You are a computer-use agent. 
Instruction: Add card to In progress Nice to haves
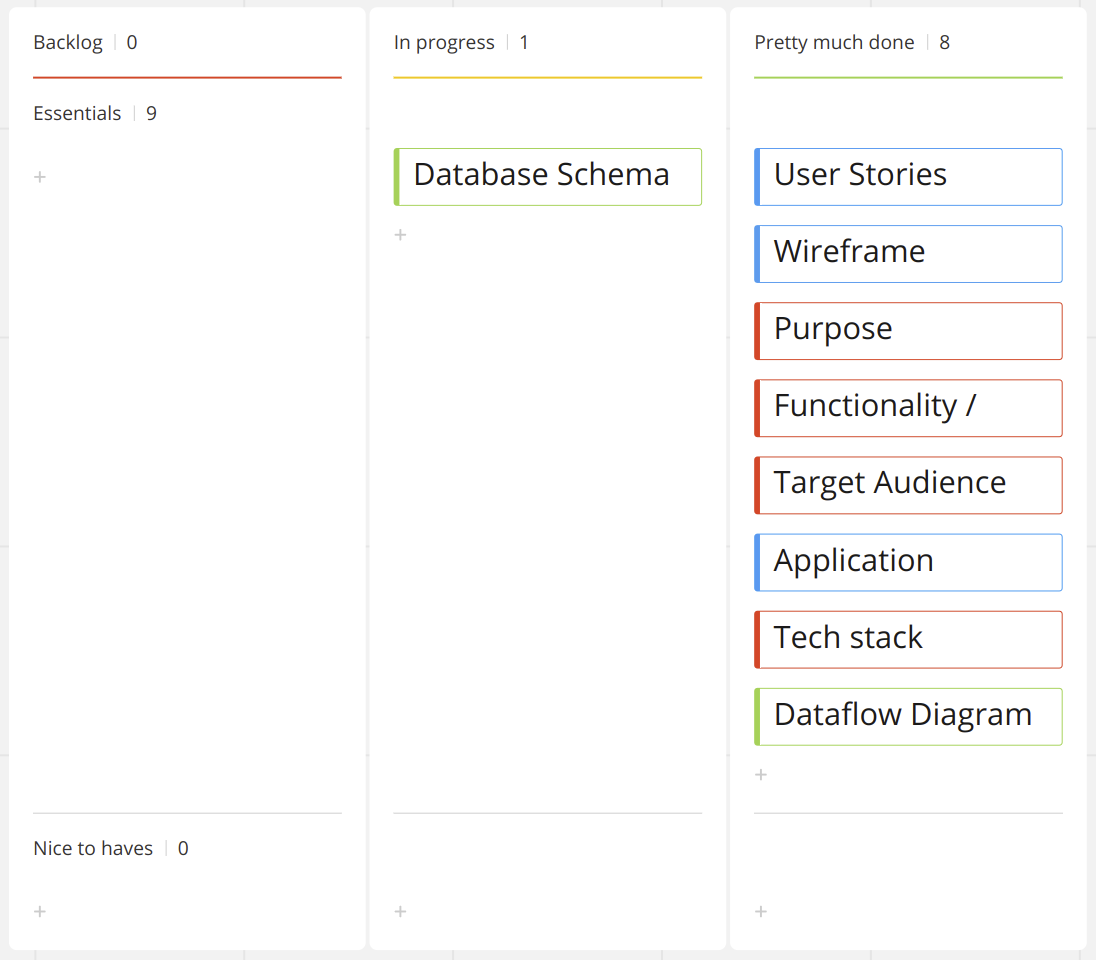pos(400,912)
